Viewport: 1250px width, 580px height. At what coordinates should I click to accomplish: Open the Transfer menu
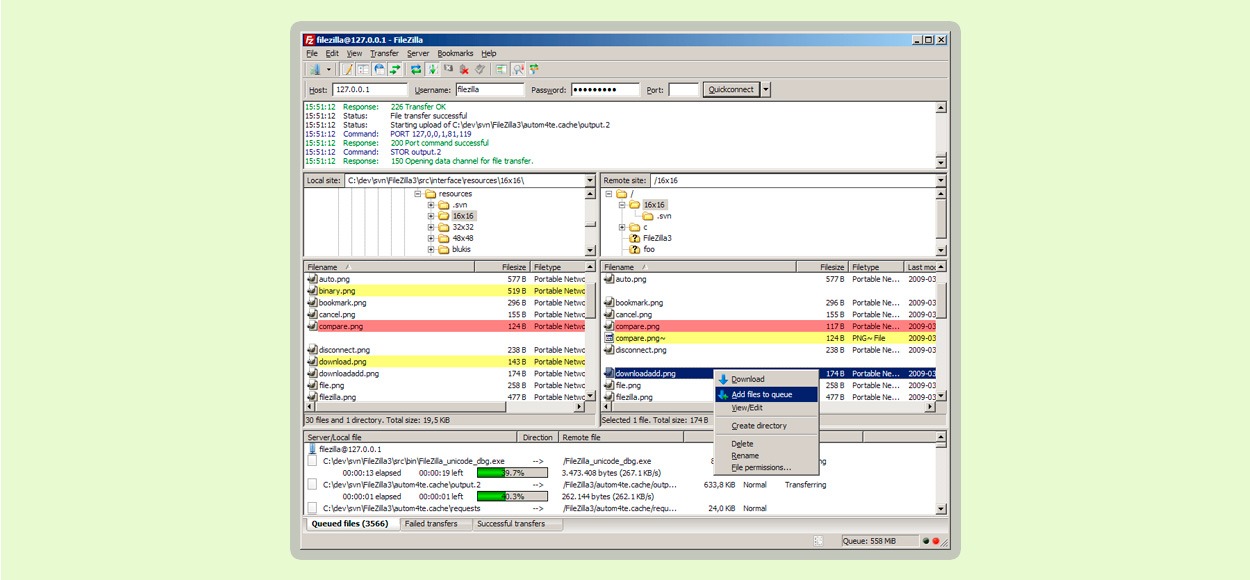(384, 53)
